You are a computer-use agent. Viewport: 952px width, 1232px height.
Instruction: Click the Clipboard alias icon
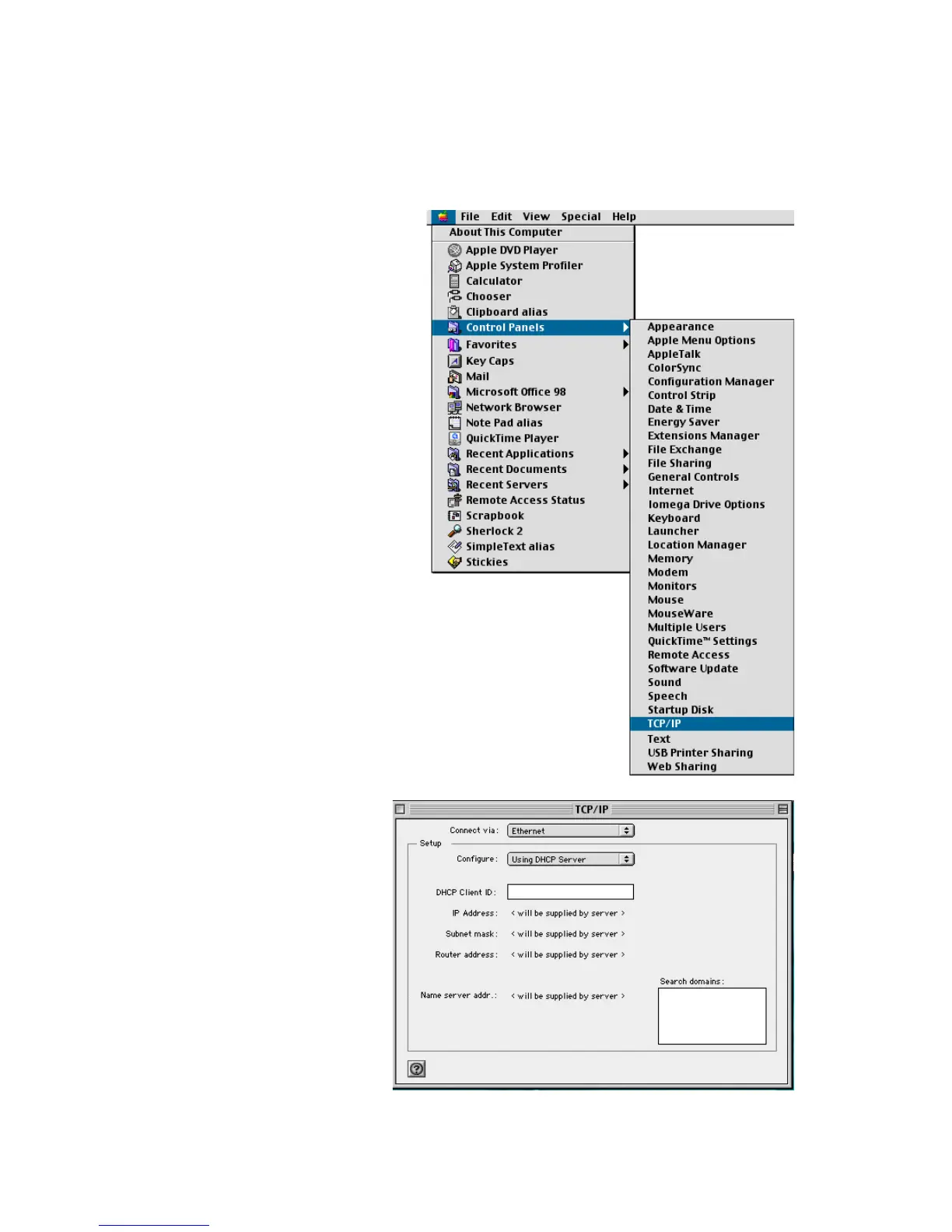click(455, 312)
